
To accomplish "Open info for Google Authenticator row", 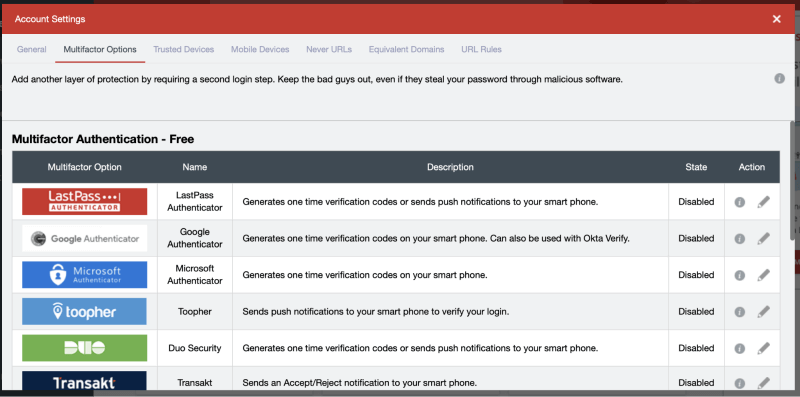I will coord(740,239).
